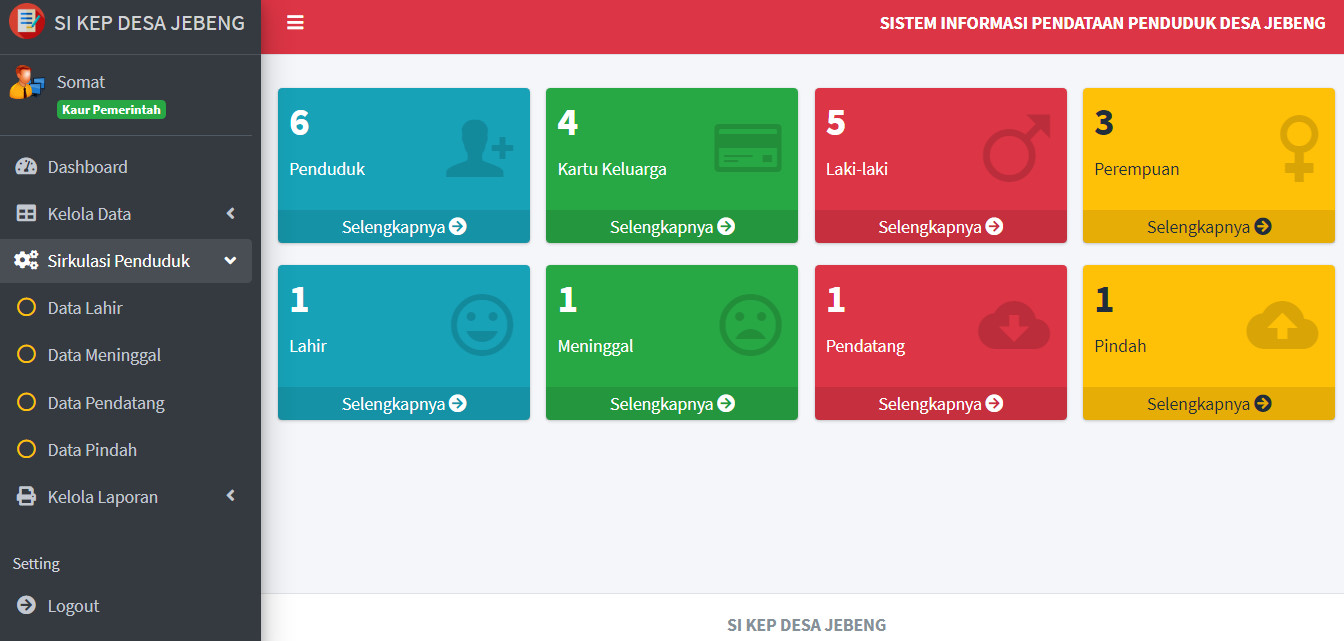1344x641 pixels.
Task: Click the add-user icon on Penduduk card
Action: (479, 150)
